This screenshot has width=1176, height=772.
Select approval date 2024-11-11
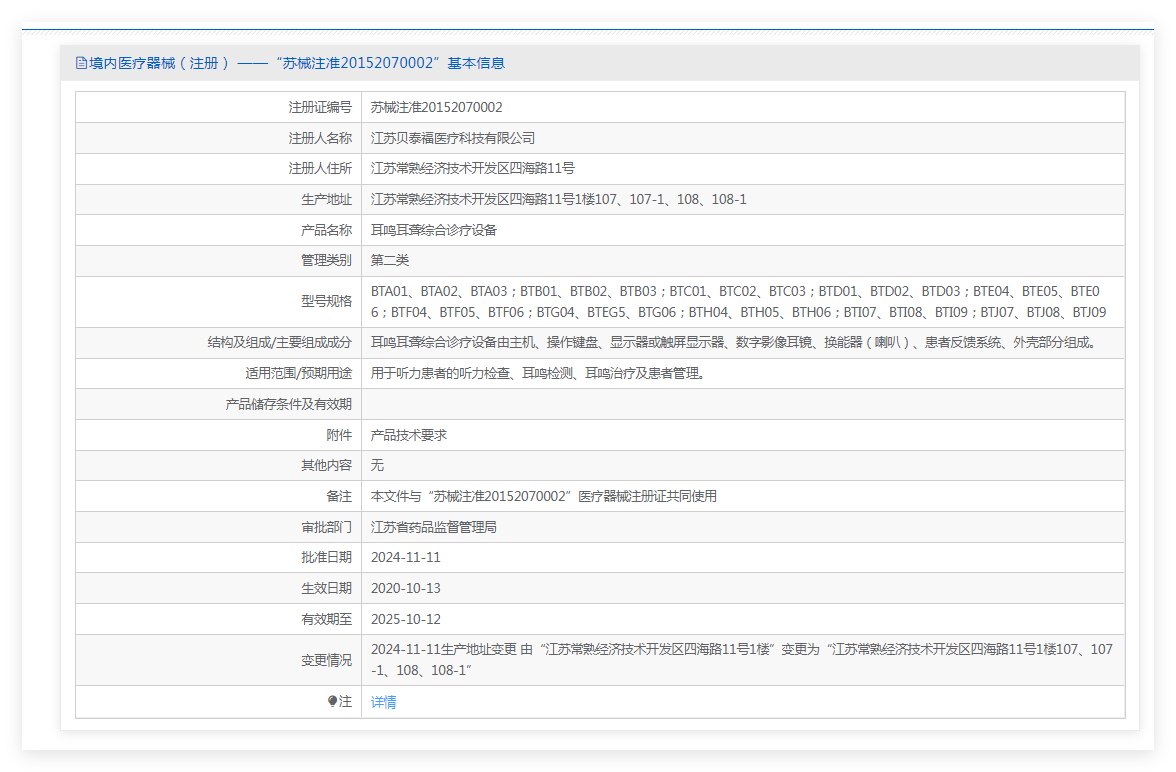406,557
